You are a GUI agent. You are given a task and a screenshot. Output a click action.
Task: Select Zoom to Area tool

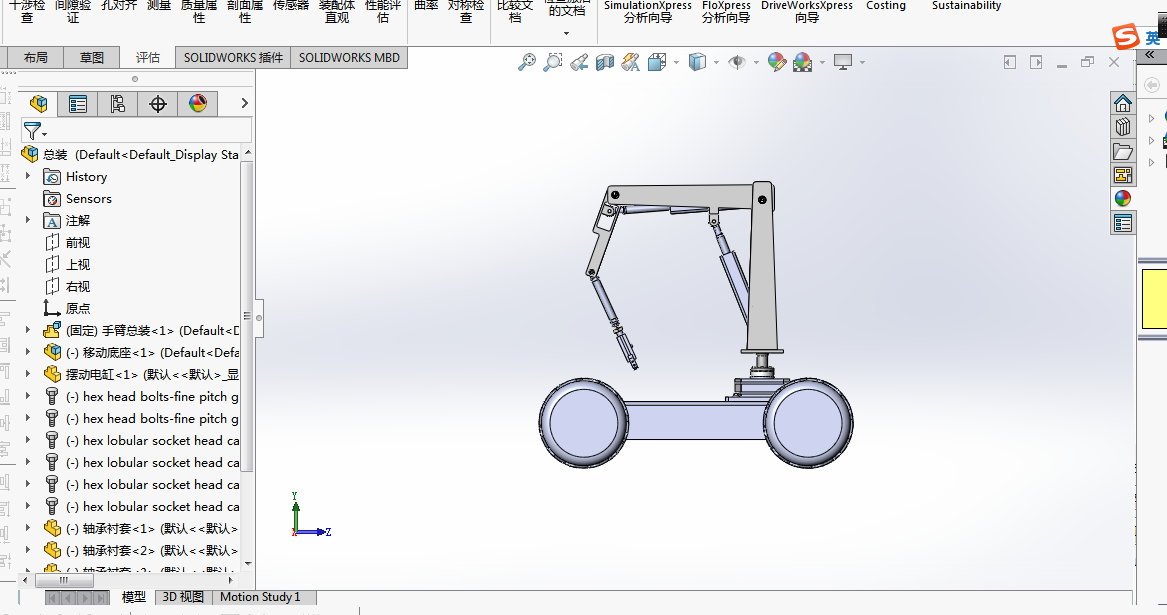click(553, 63)
